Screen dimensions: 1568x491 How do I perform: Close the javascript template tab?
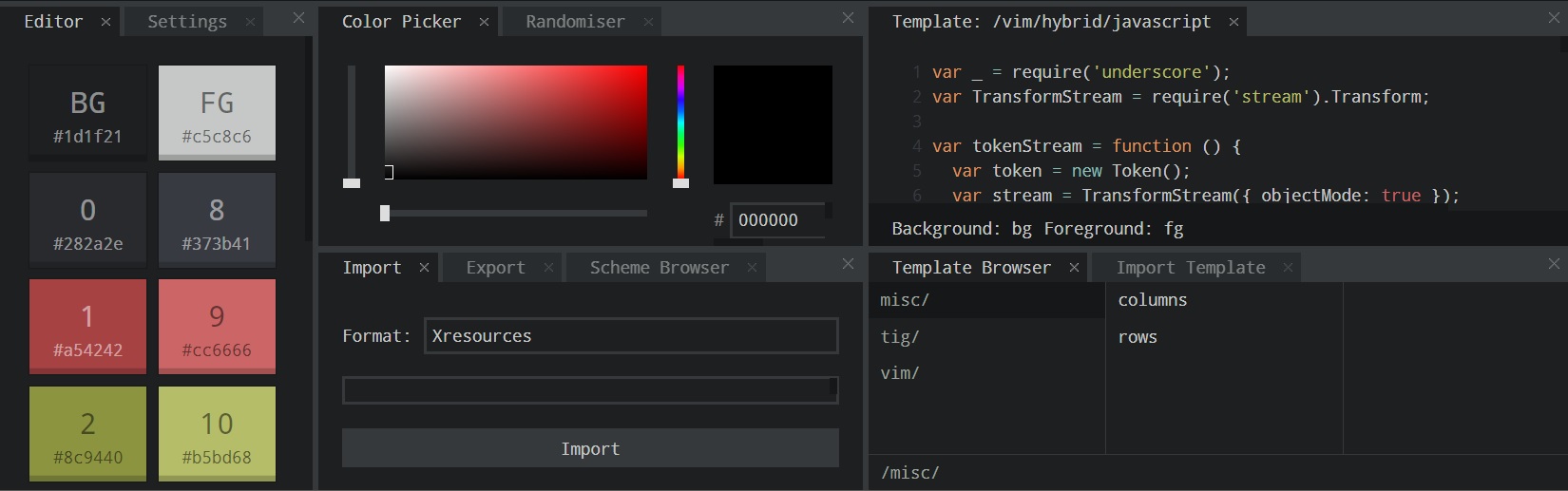coord(1233,22)
